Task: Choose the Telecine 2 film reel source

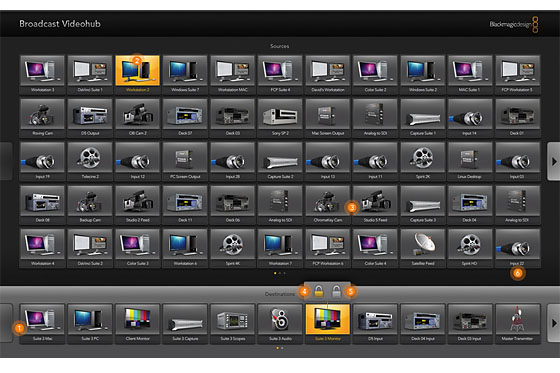Action: (x=90, y=161)
